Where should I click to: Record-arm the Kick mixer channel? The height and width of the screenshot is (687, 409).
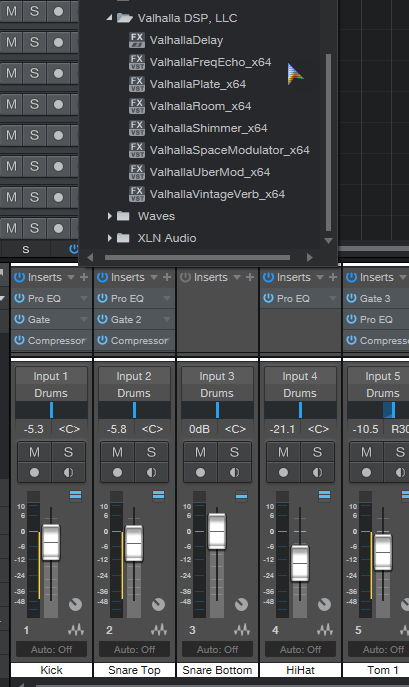click(x=34, y=472)
